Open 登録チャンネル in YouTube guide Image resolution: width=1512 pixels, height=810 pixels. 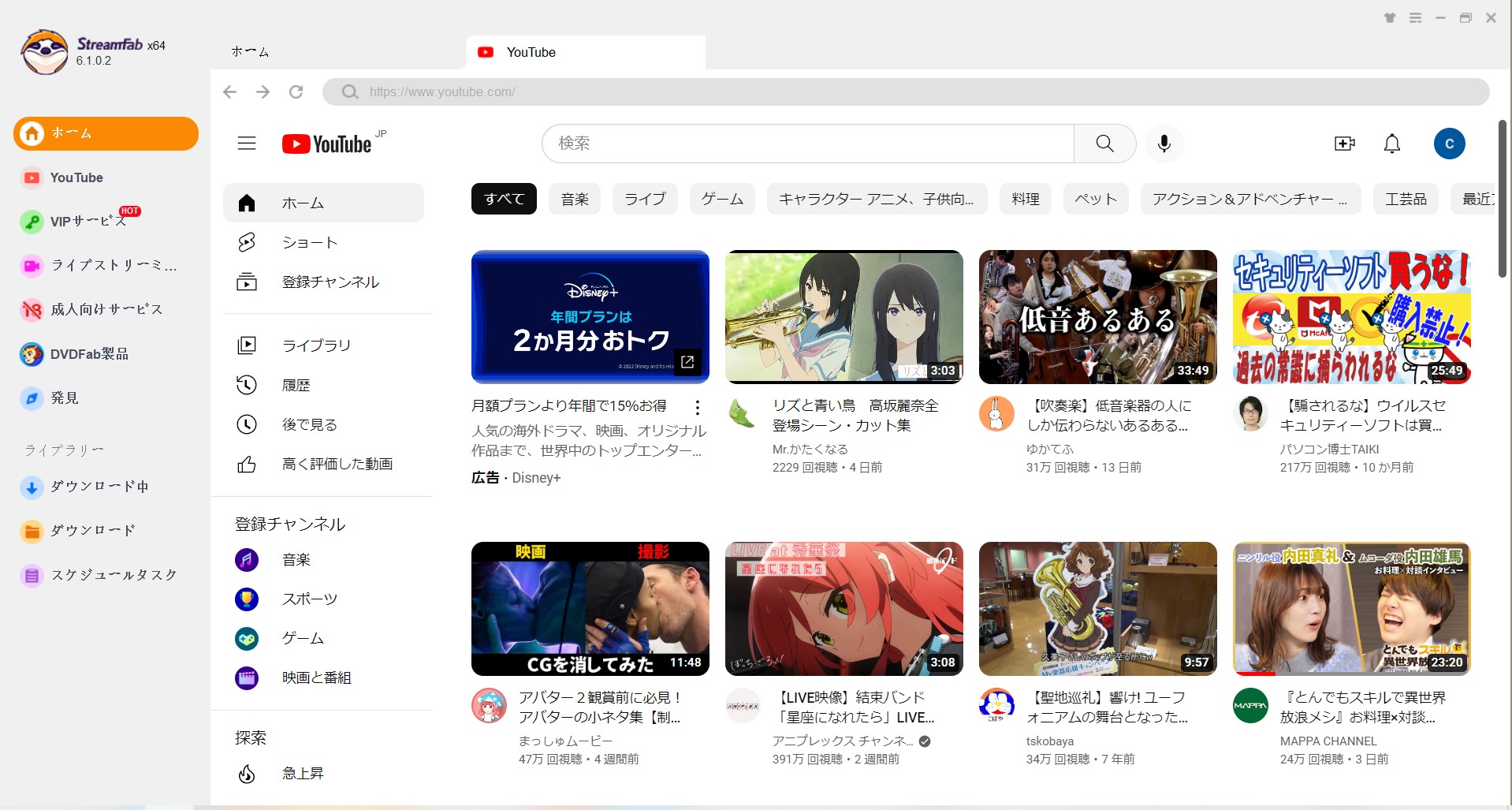click(x=323, y=282)
